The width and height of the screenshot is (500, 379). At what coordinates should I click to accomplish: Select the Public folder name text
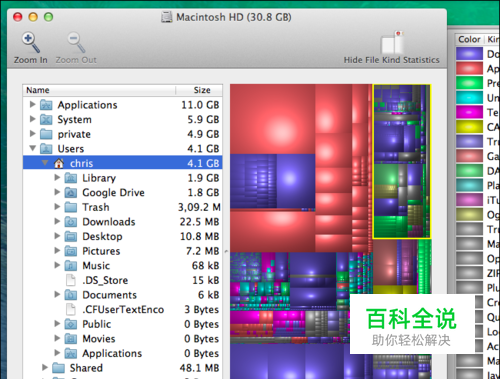(97, 324)
